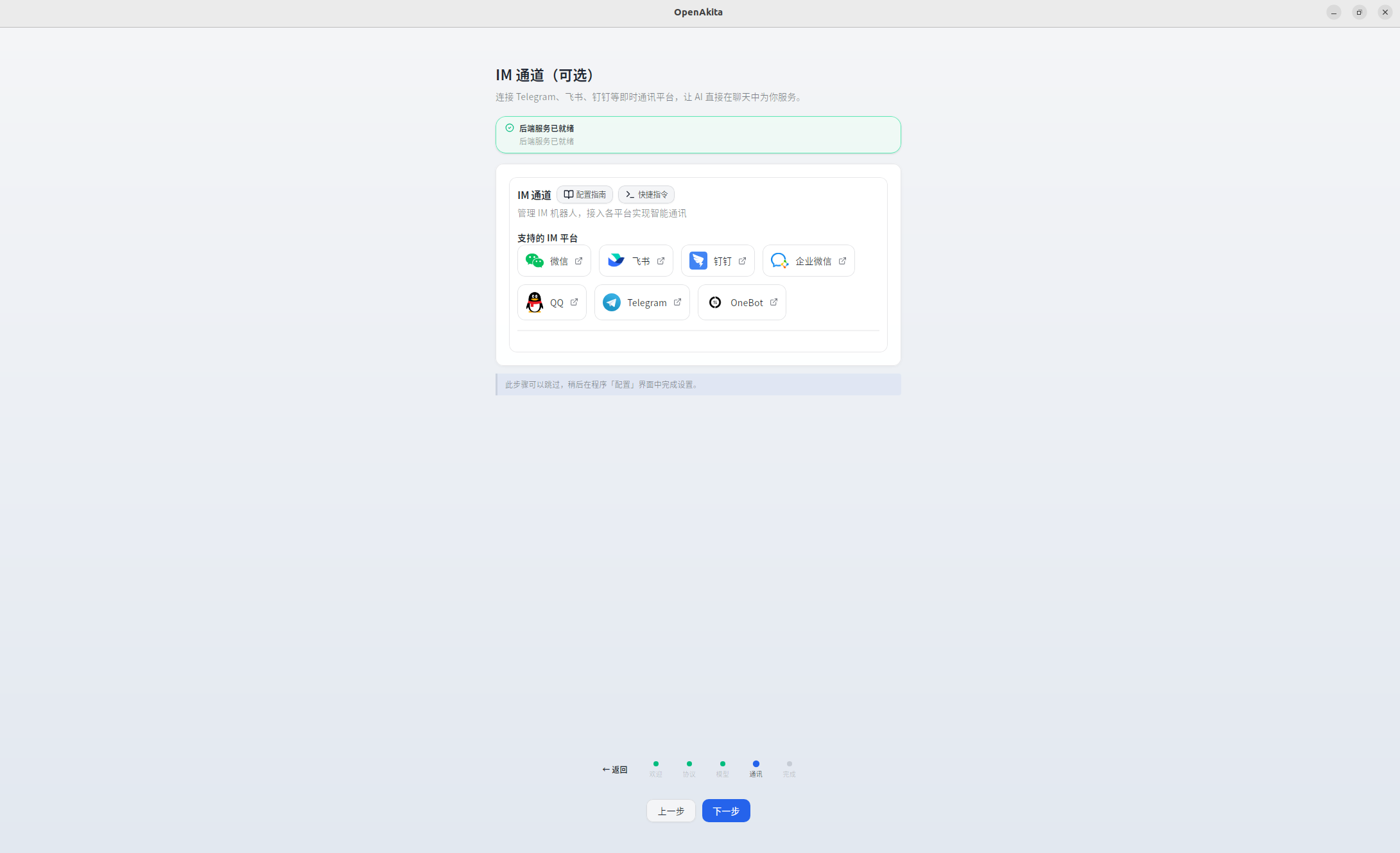Click the 飞书 platform label

[641, 261]
